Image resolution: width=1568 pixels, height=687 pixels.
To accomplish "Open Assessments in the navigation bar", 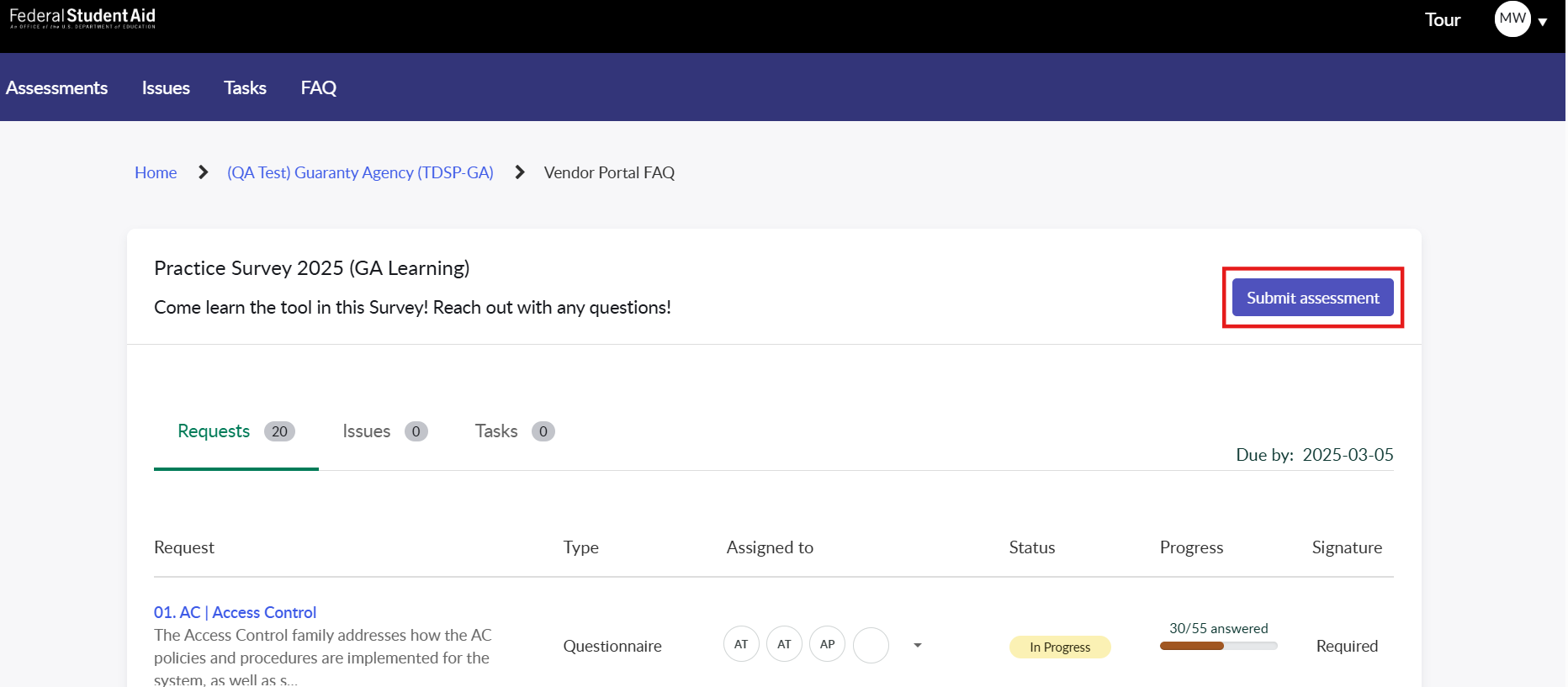I will pos(57,87).
